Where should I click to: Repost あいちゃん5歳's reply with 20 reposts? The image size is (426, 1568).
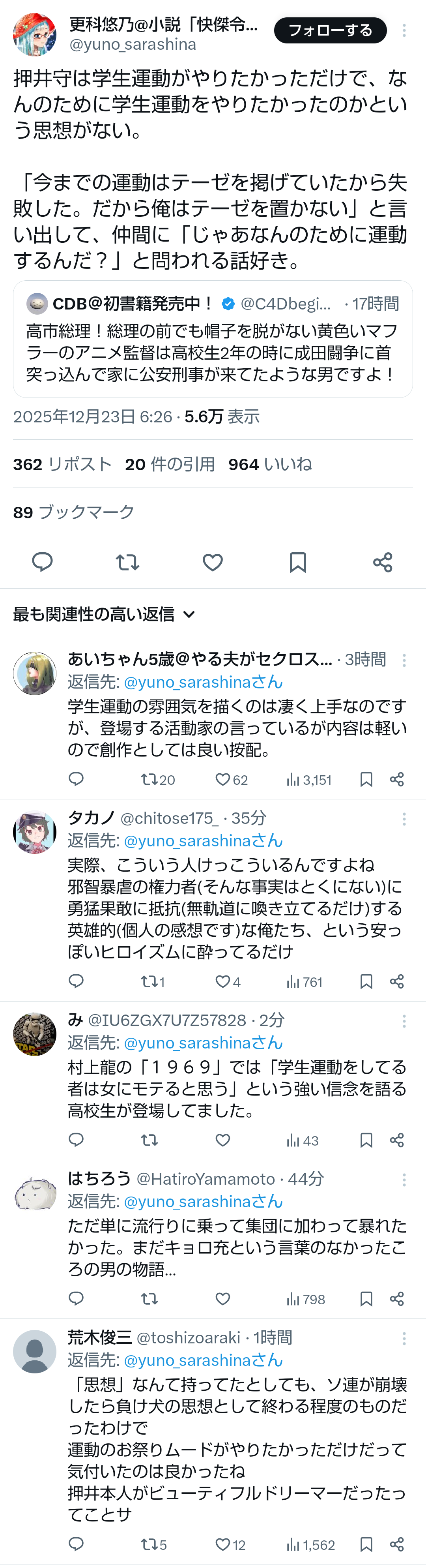coord(150,779)
